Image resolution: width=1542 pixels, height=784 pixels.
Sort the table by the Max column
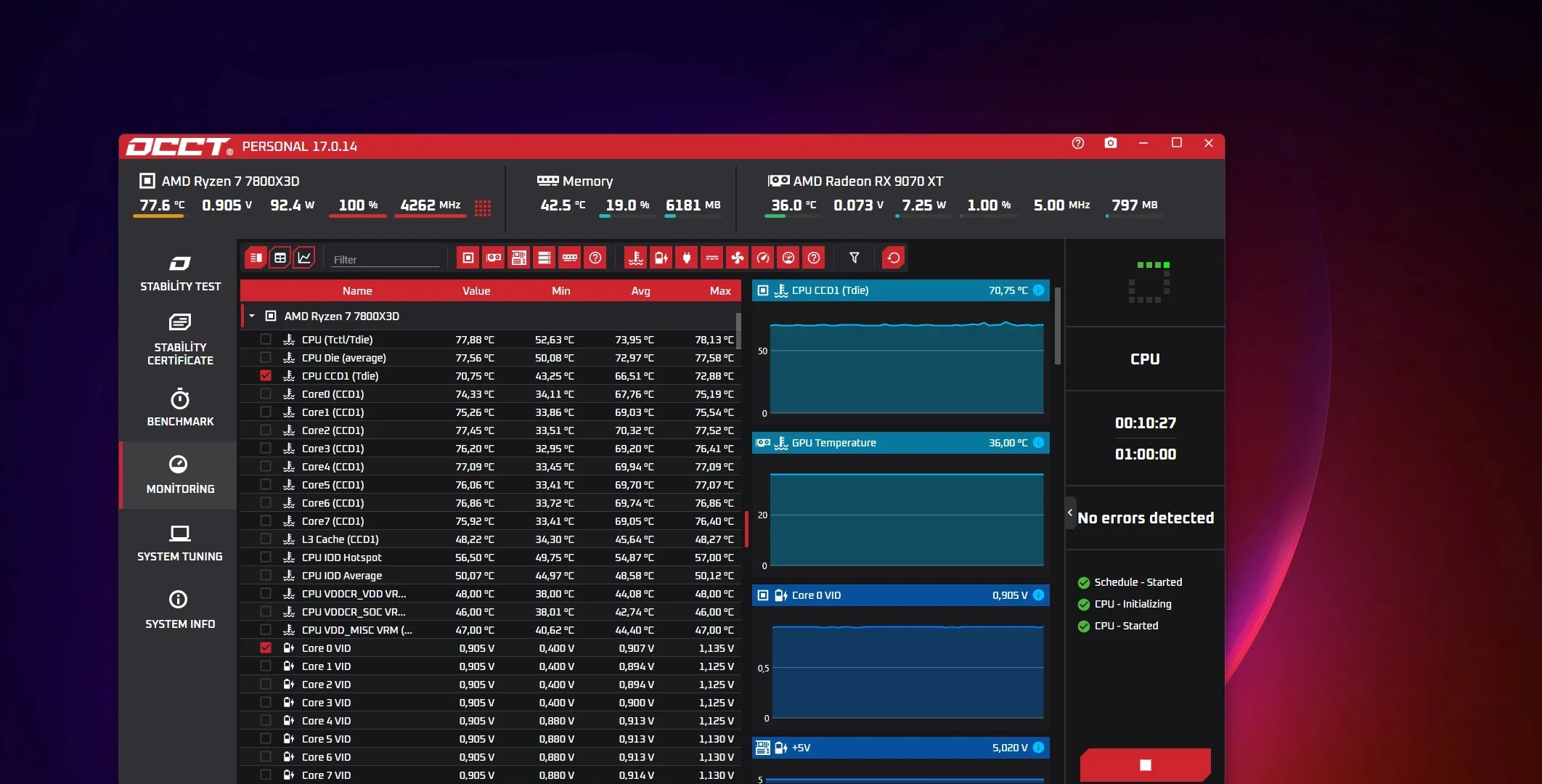tap(720, 290)
